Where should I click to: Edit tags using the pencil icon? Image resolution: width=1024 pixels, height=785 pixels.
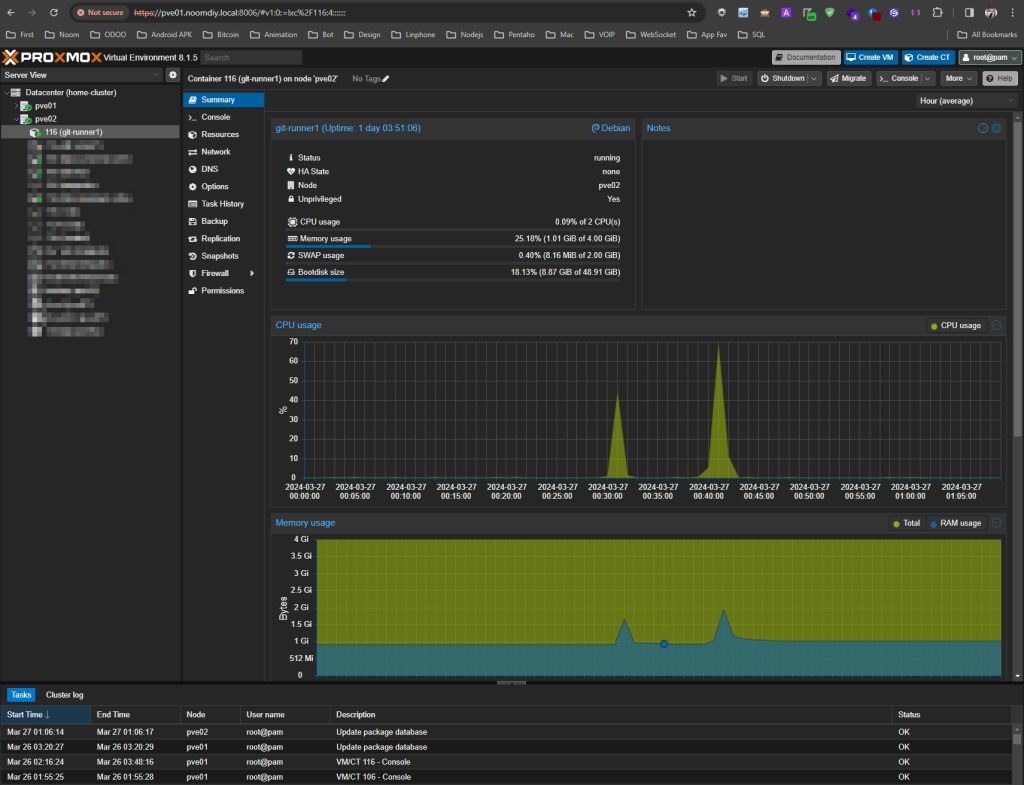[386, 78]
